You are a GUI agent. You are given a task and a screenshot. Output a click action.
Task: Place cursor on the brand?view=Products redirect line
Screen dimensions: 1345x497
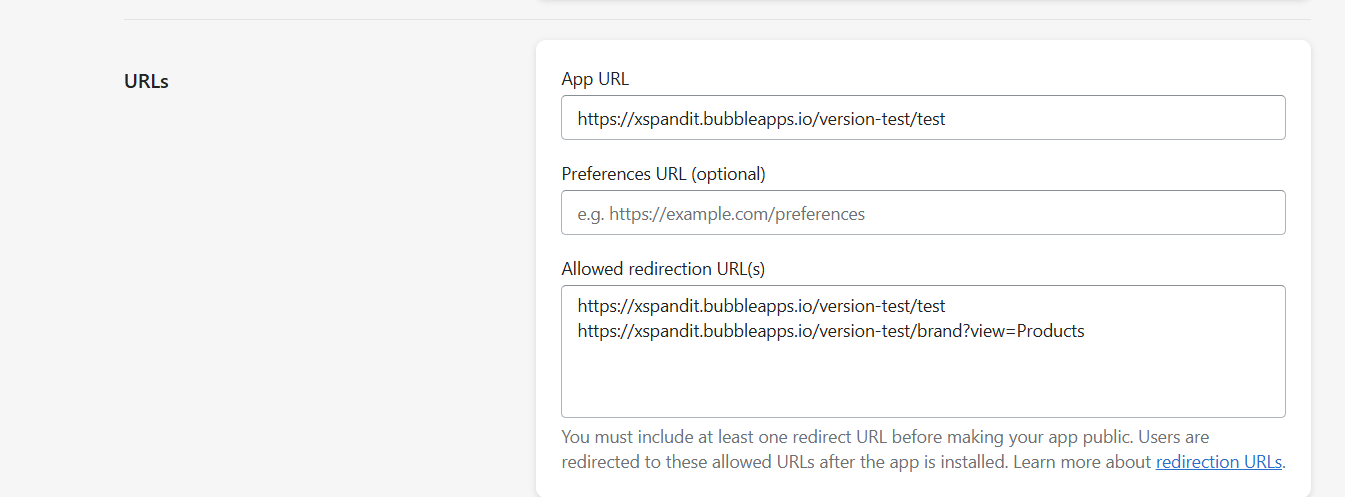tap(831, 331)
